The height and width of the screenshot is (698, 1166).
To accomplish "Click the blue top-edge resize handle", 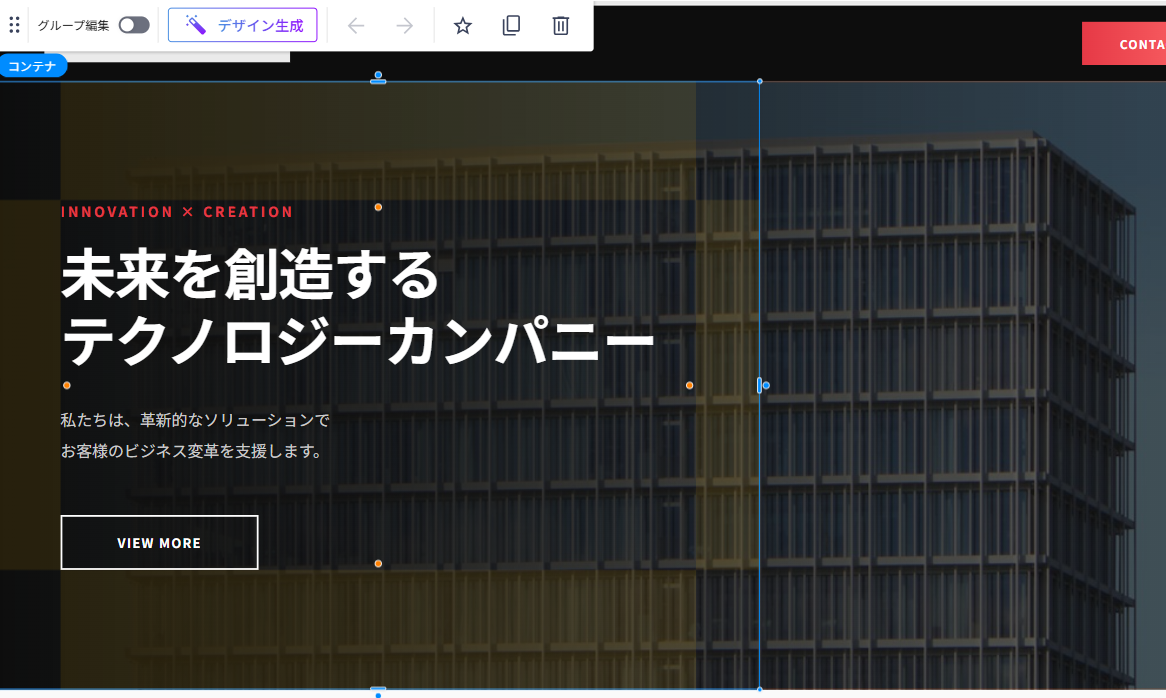I will pos(378,78).
